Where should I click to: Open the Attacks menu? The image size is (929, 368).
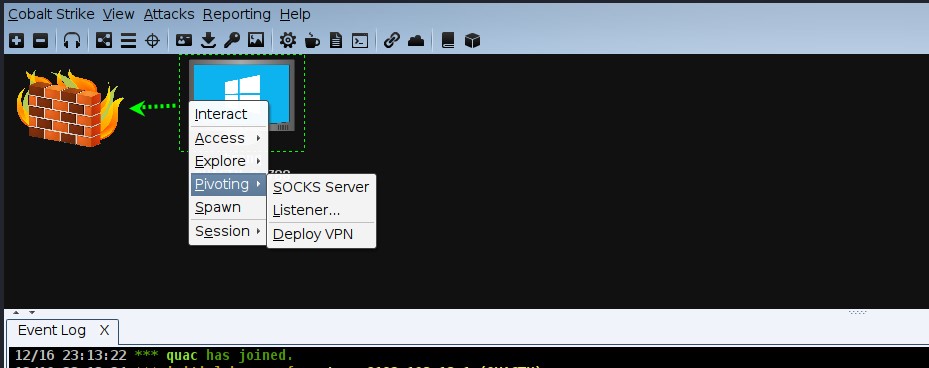pos(169,14)
